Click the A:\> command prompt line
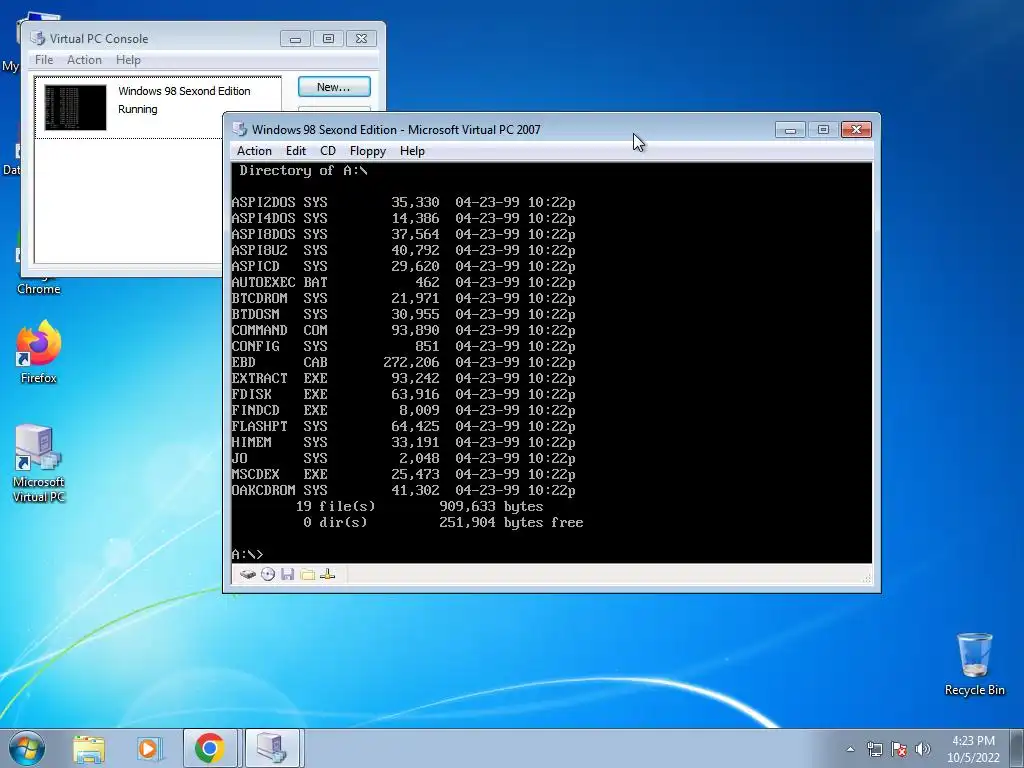This screenshot has width=1024, height=768. (x=248, y=554)
